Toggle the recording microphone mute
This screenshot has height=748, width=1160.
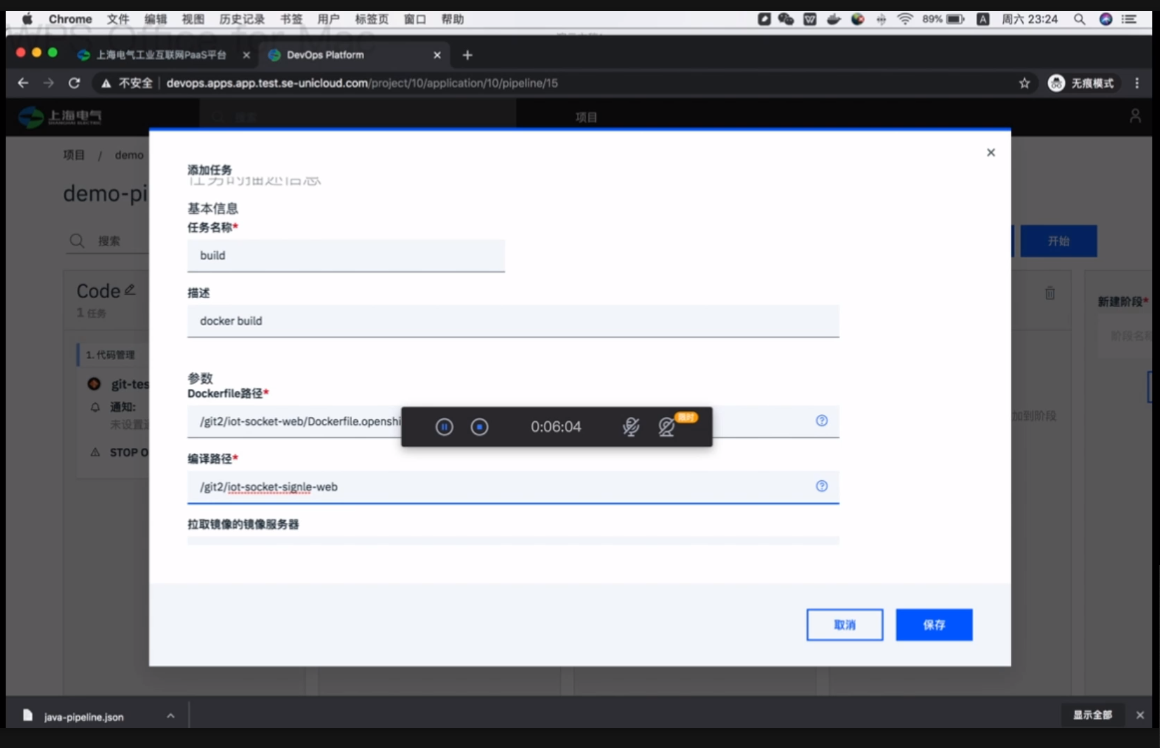pyautogui.click(x=630, y=427)
